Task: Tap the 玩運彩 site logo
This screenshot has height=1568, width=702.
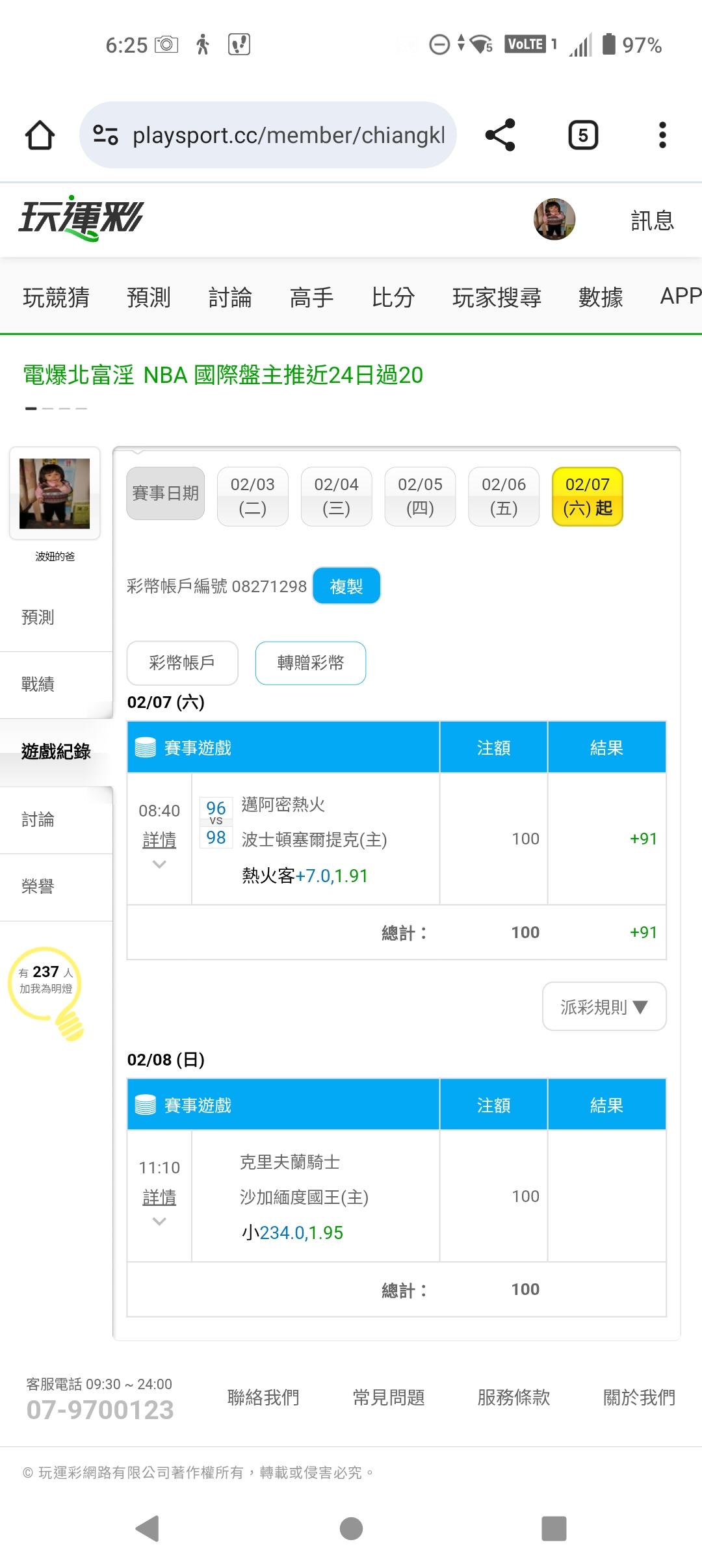Action: 81,218
